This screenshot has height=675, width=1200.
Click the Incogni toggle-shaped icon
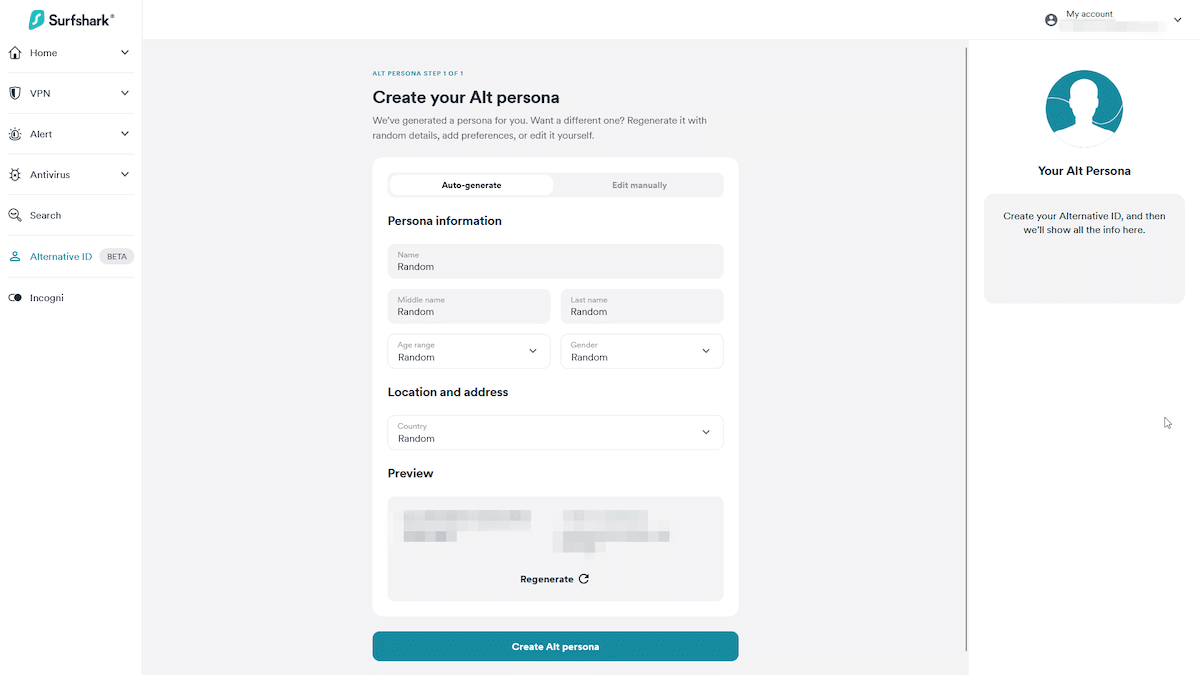(15, 298)
